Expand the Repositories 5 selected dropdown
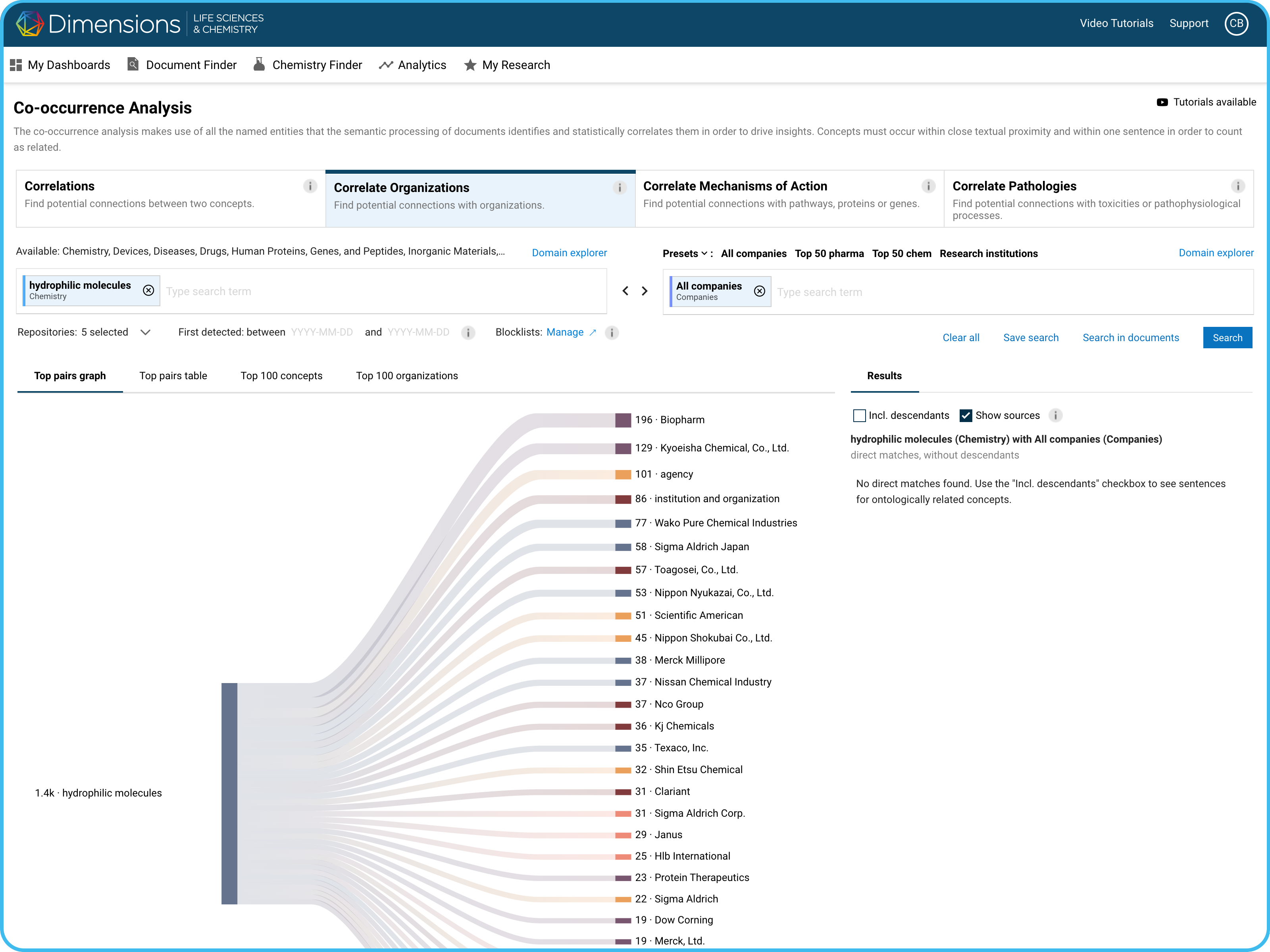 [145, 332]
